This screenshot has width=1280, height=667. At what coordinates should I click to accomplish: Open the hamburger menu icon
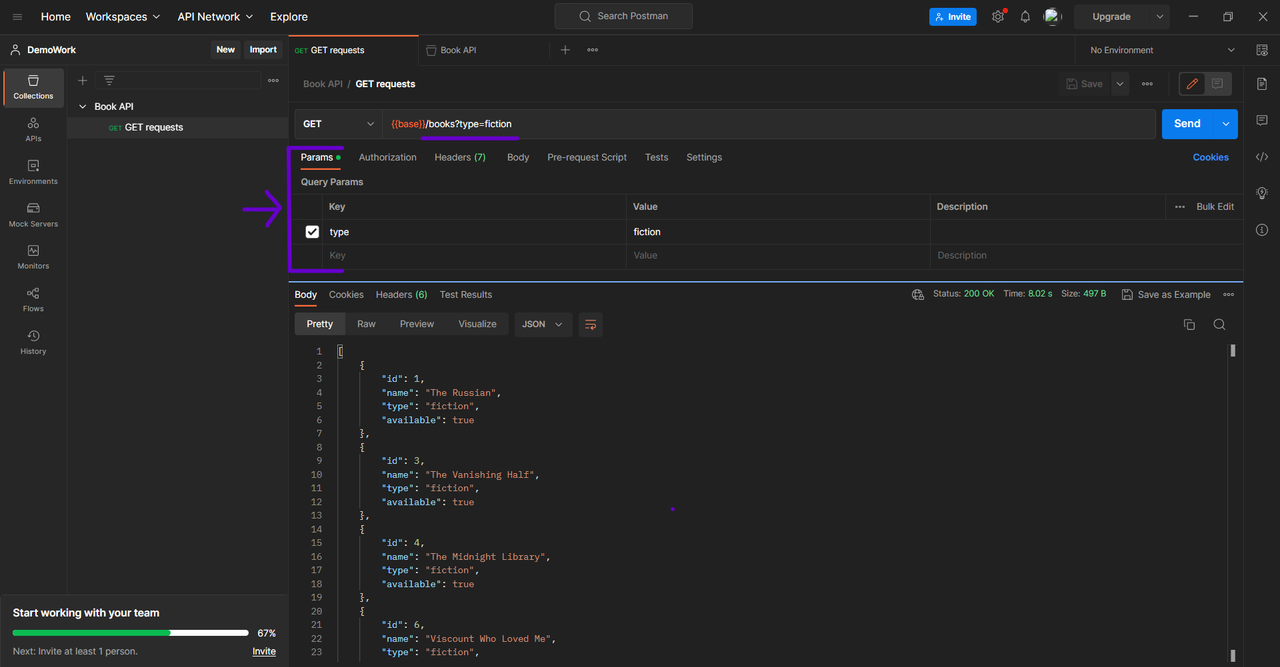(x=17, y=17)
